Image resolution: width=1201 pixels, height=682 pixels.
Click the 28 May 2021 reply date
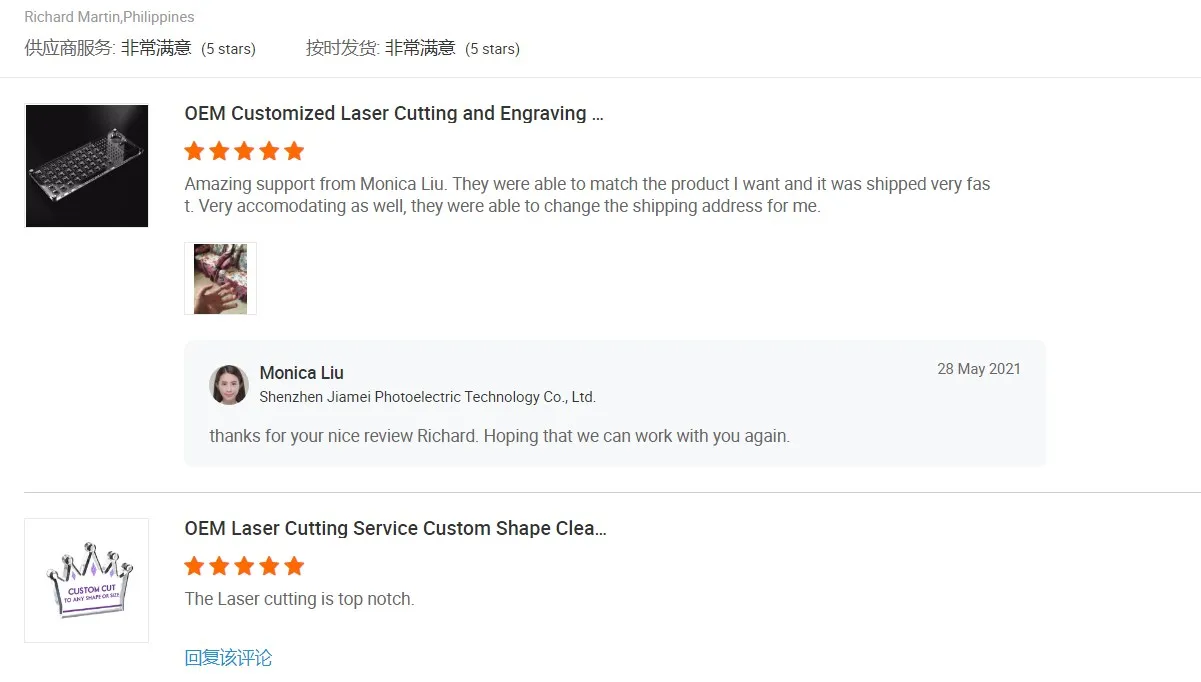coord(978,369)
